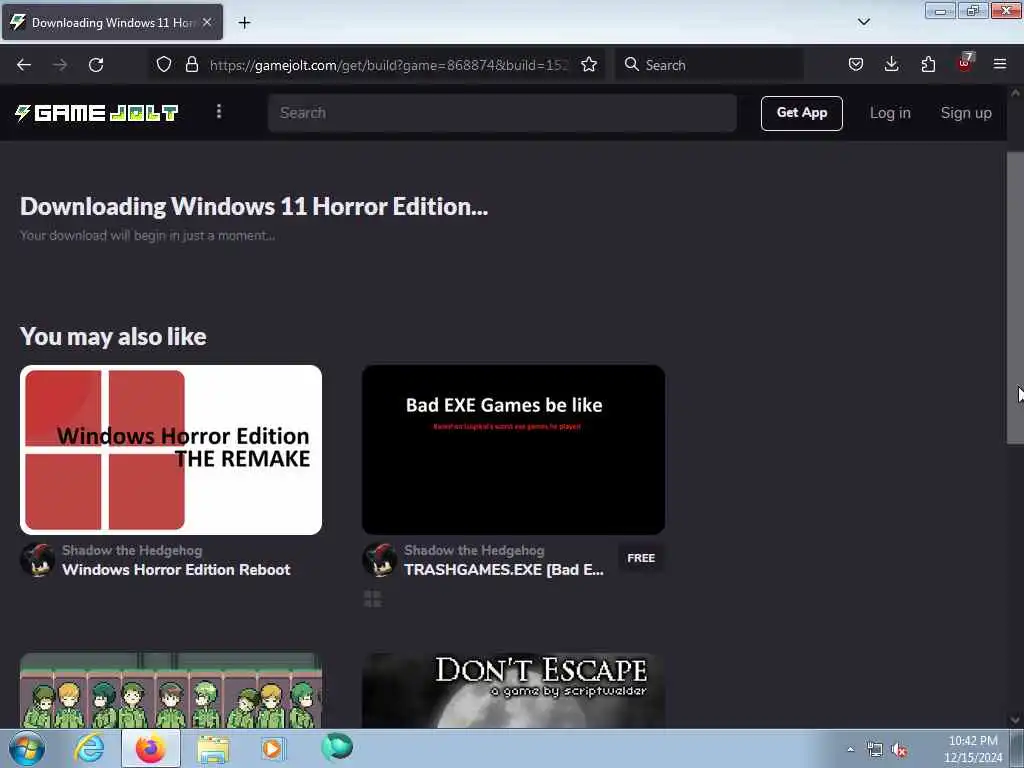Click the red extension icon with badge 7
This screenshot has width=1024, height=768.
[965, 63]
